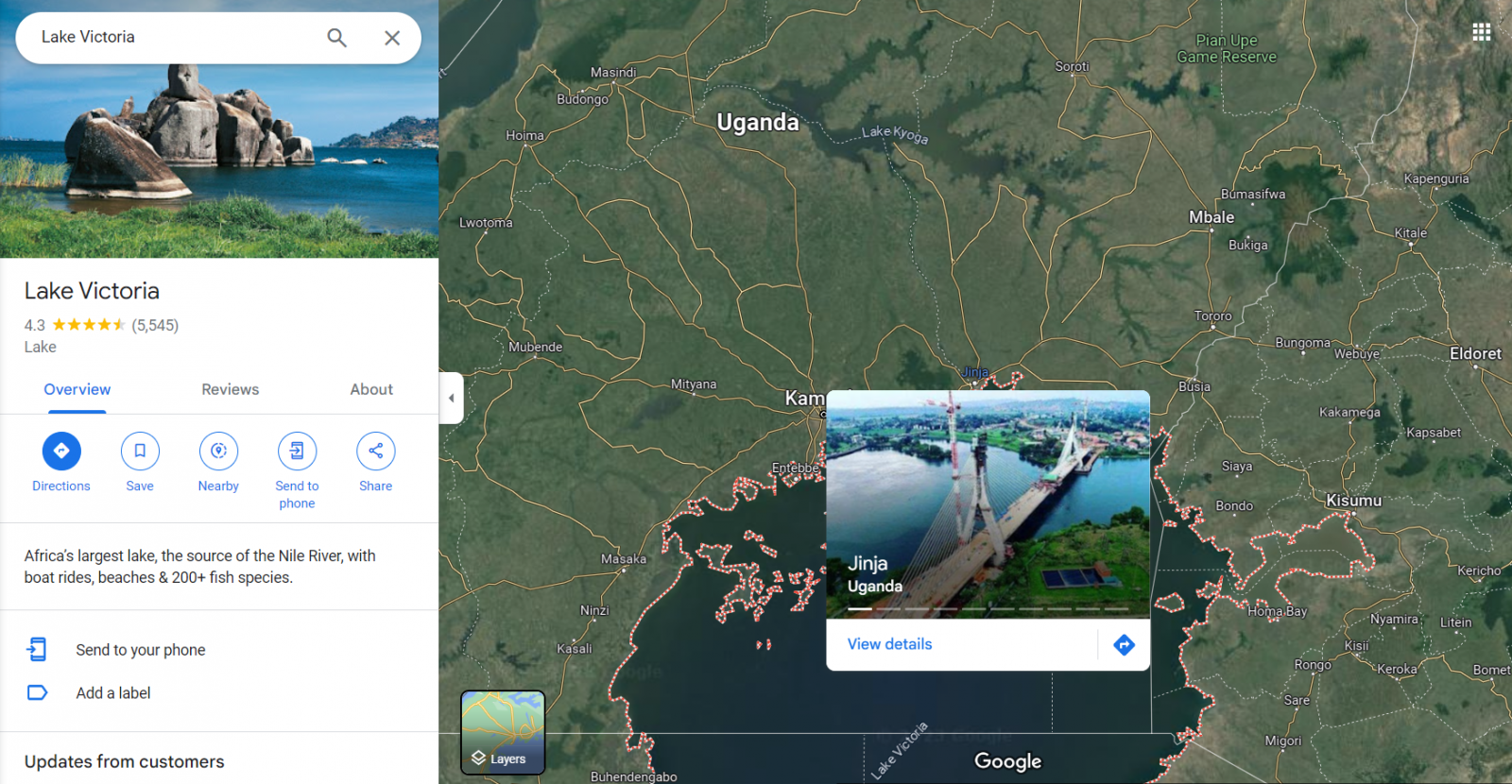Screen dimensions: 1512x784
Task: Click the Pian Upe Game Reserve label
Action: [x=1227, y=48]
